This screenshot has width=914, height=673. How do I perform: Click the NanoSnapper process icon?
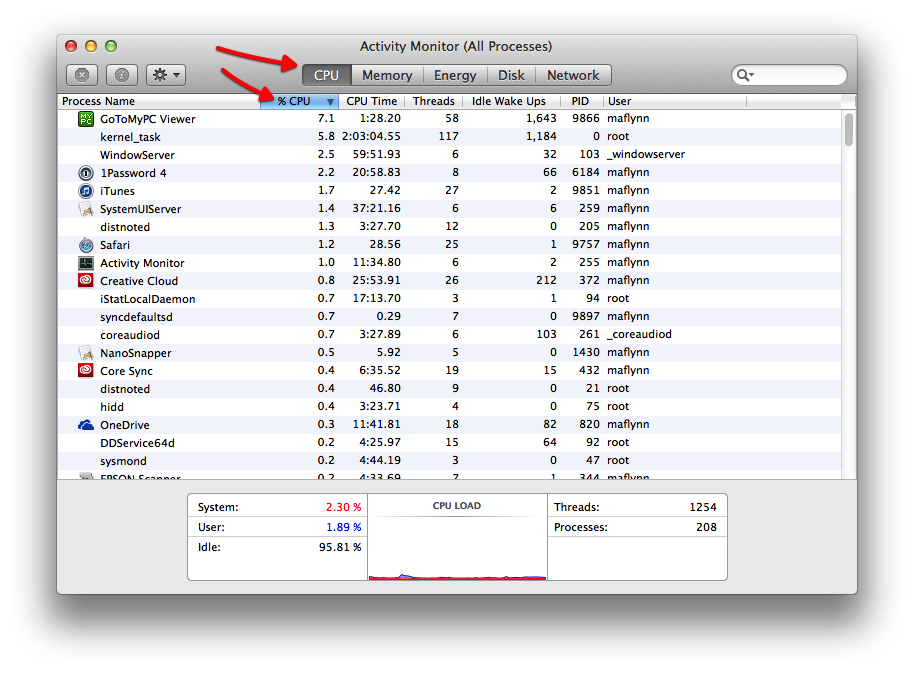pos(86,353)
